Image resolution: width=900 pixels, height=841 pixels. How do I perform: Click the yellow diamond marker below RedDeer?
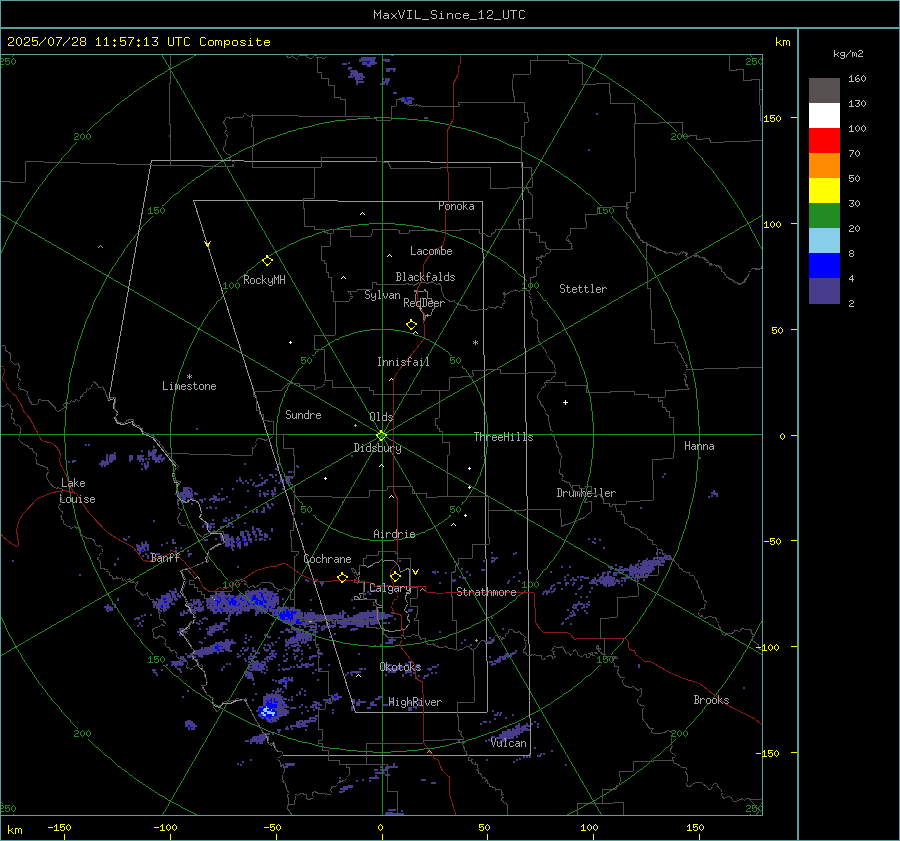coord(412,325)
